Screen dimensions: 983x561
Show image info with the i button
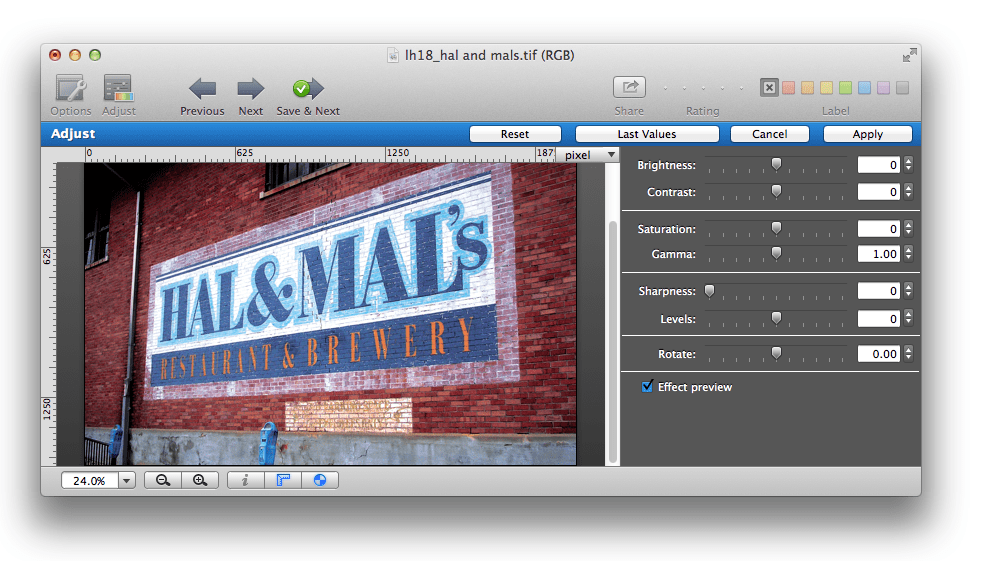[245, 480]
